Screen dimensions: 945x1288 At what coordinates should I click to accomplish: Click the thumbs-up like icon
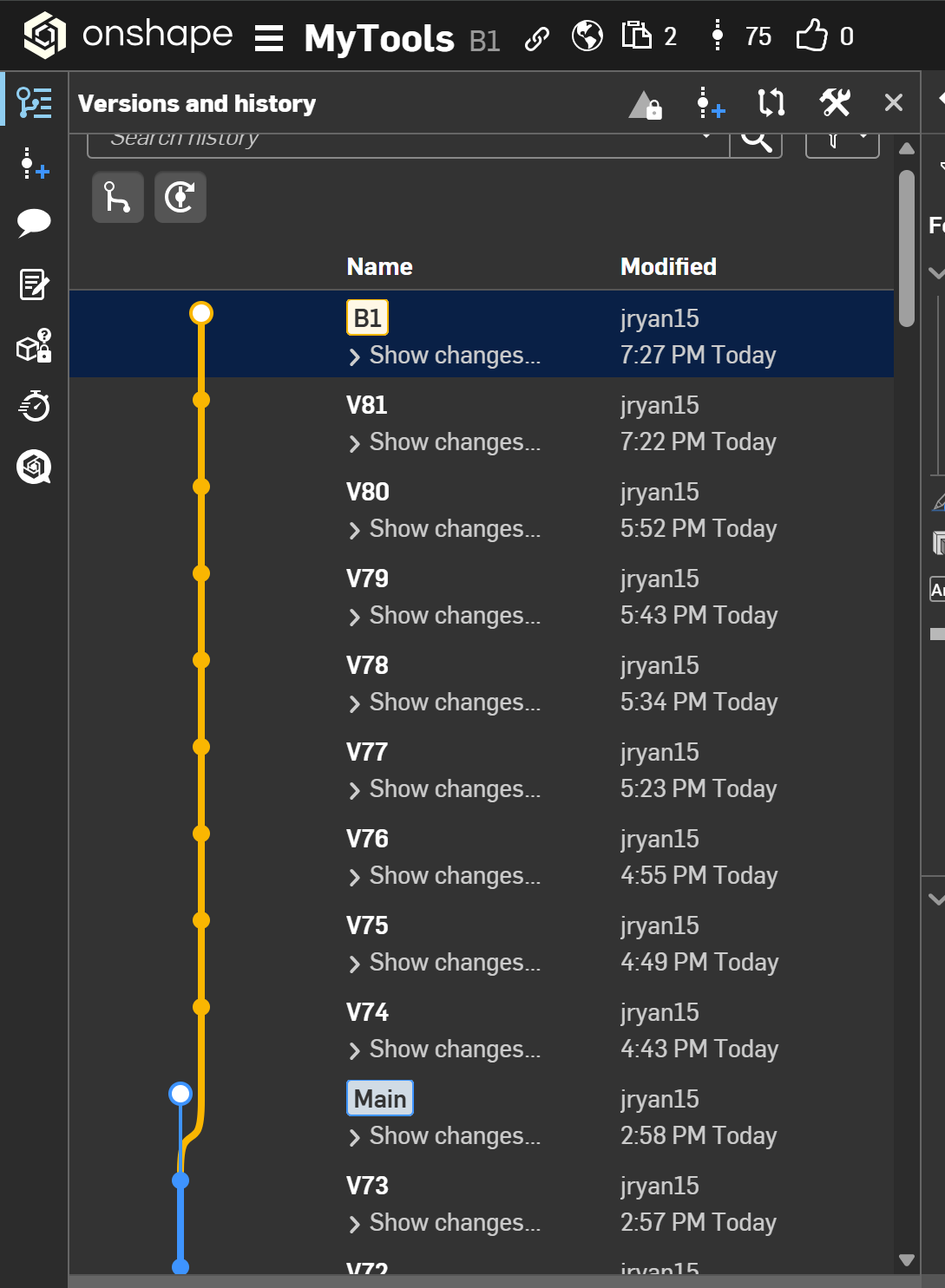812,36
